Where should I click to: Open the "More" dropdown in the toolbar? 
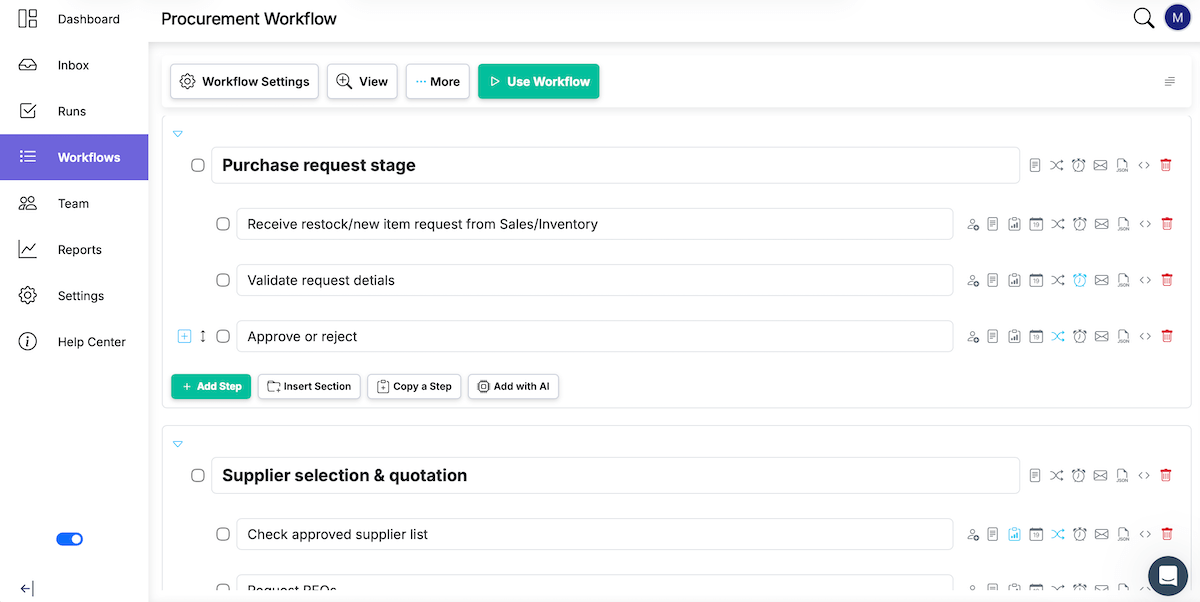click(x=437, y=81)
